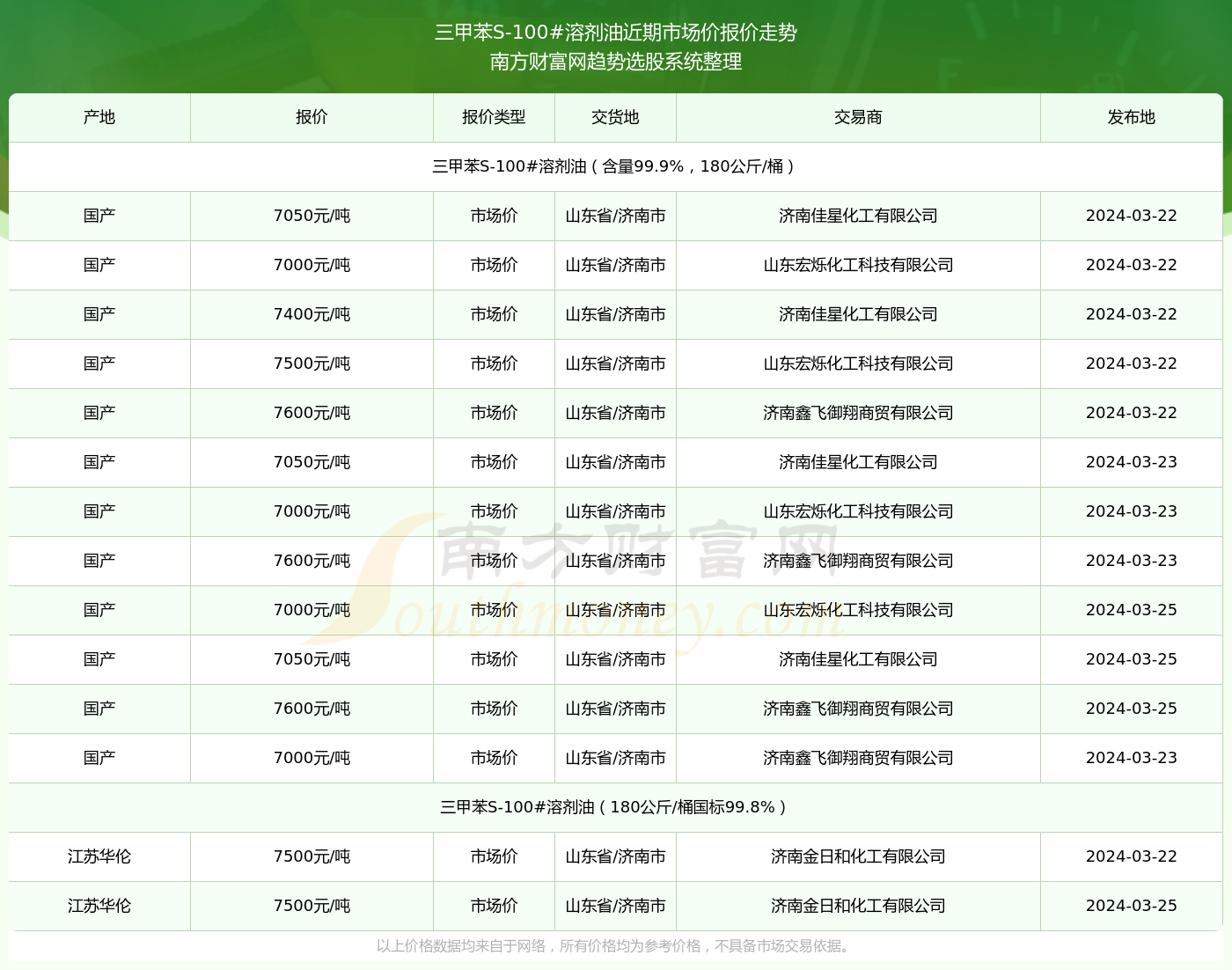Viewport: 1232px width, 970px height.
Task: Click the 产地 column header
Action: pos(99,117)
